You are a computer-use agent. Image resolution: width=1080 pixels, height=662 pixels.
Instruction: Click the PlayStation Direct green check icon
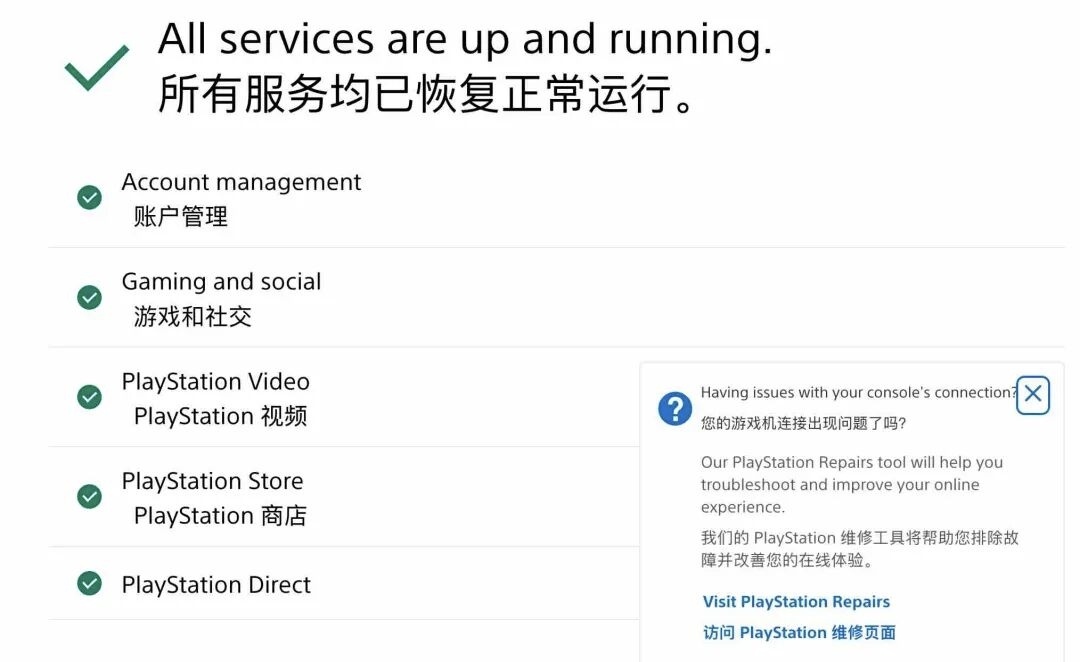(90, 584)
